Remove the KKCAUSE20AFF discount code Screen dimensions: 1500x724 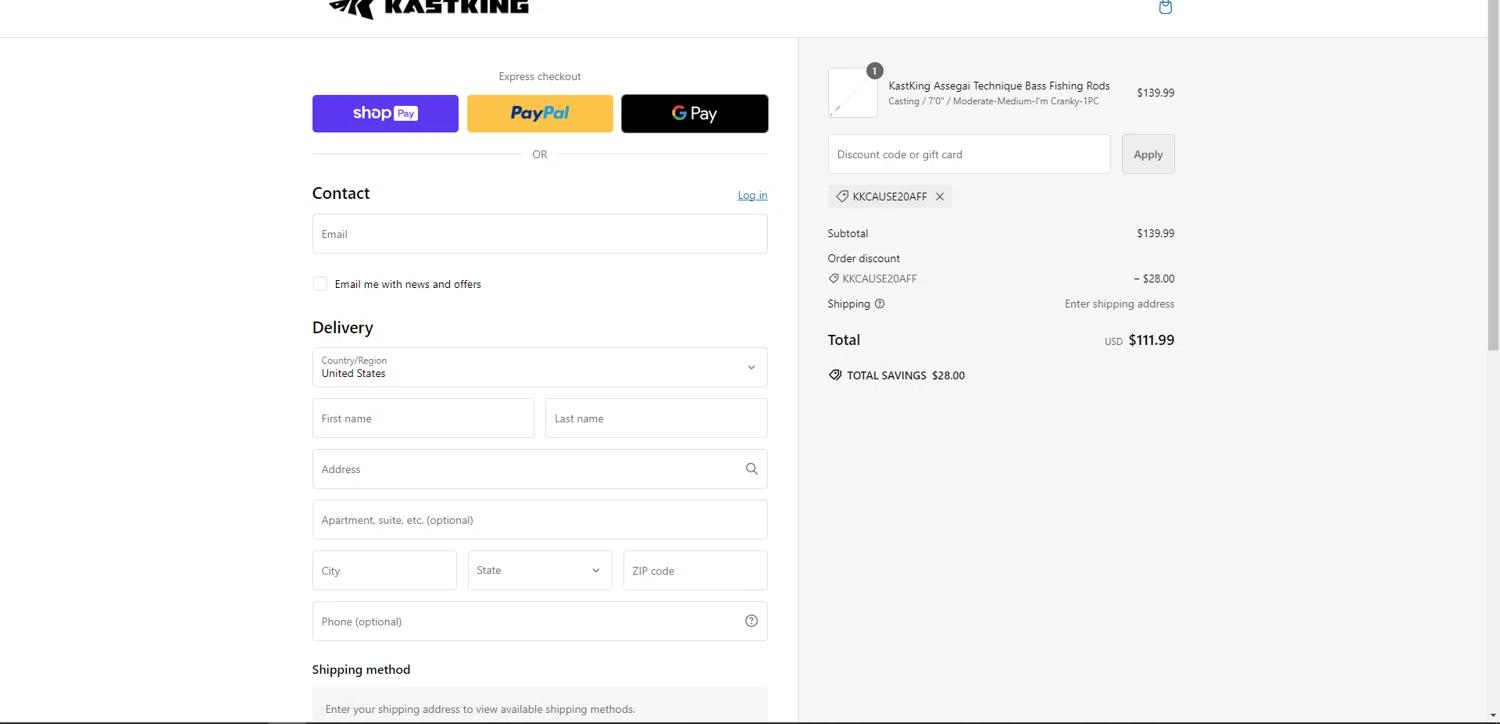click(x=940, y=197)
